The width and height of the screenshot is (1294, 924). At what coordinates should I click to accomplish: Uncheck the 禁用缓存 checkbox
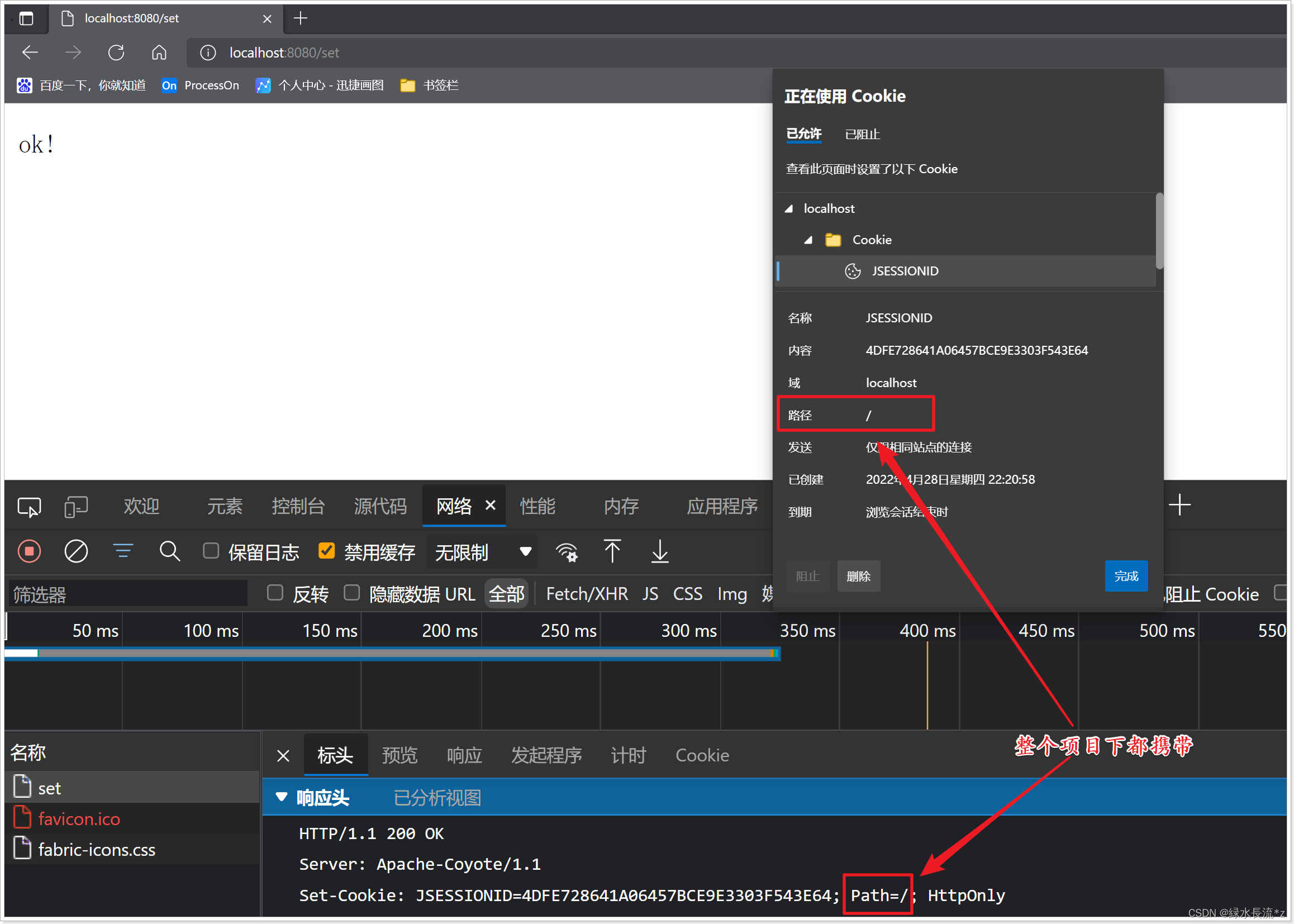tap(327, 551)
